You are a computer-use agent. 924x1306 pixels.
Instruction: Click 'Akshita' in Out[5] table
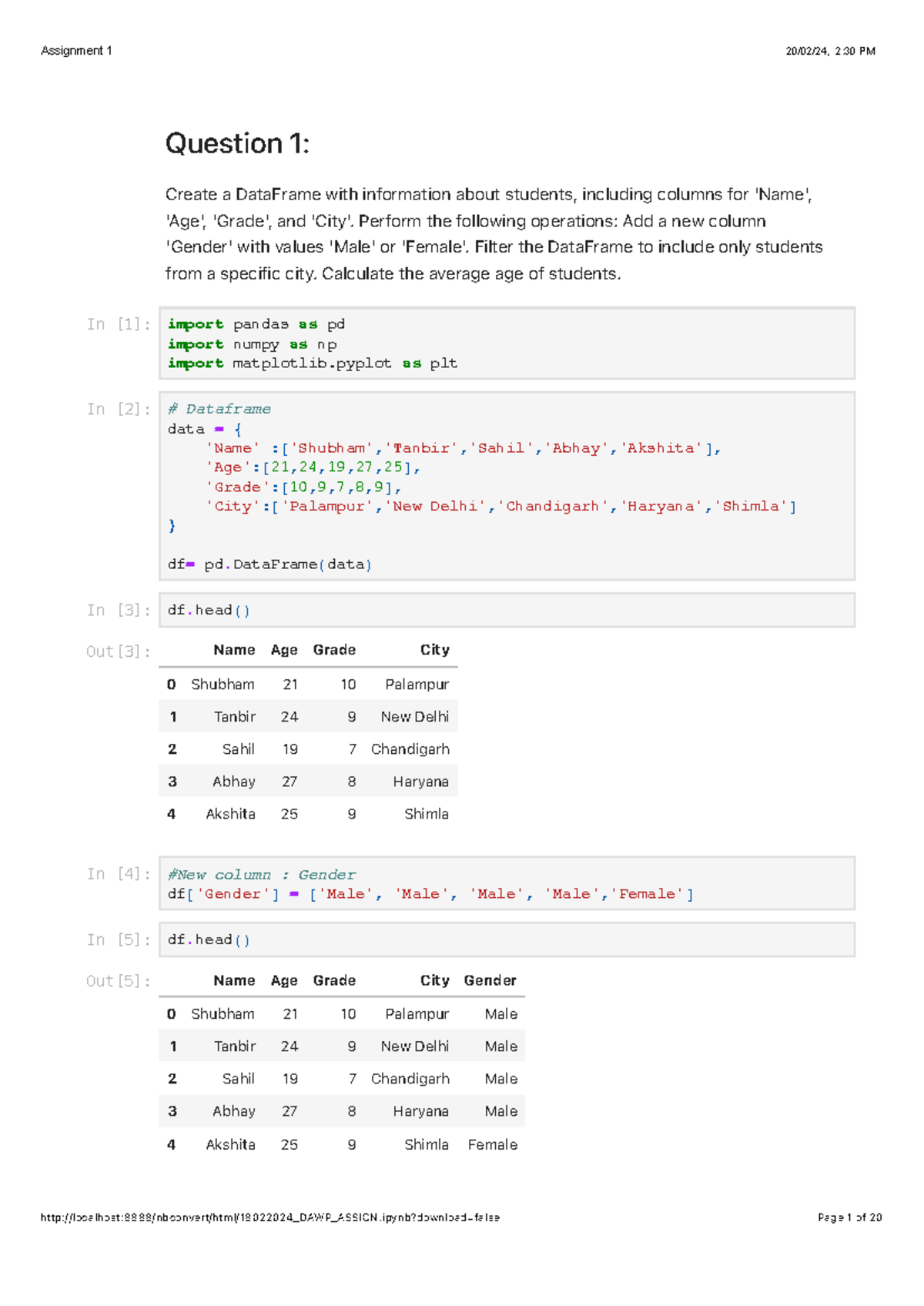(x=230, y=1144)
